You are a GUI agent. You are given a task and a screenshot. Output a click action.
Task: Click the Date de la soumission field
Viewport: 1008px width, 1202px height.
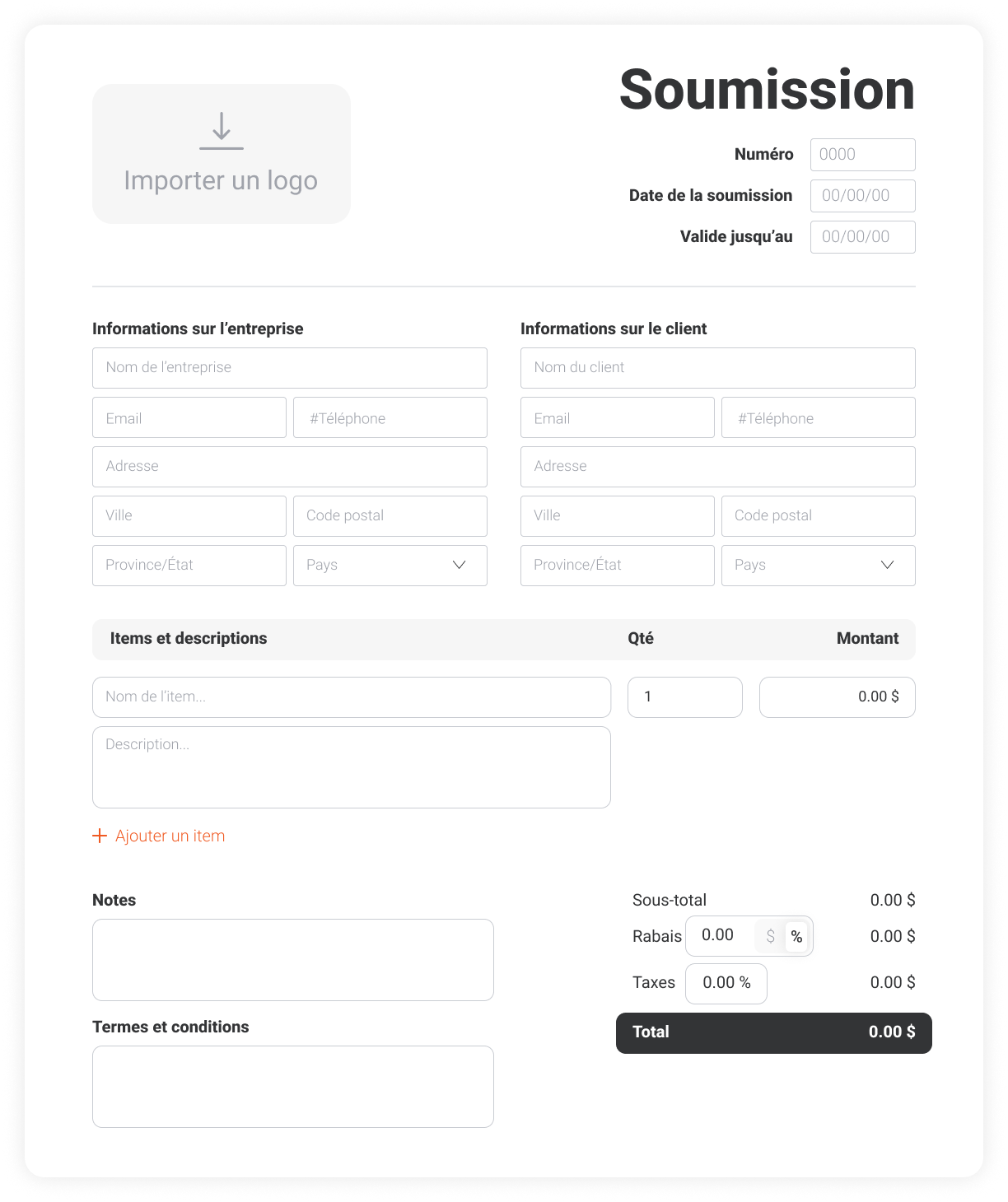click(x=862, y=196)
